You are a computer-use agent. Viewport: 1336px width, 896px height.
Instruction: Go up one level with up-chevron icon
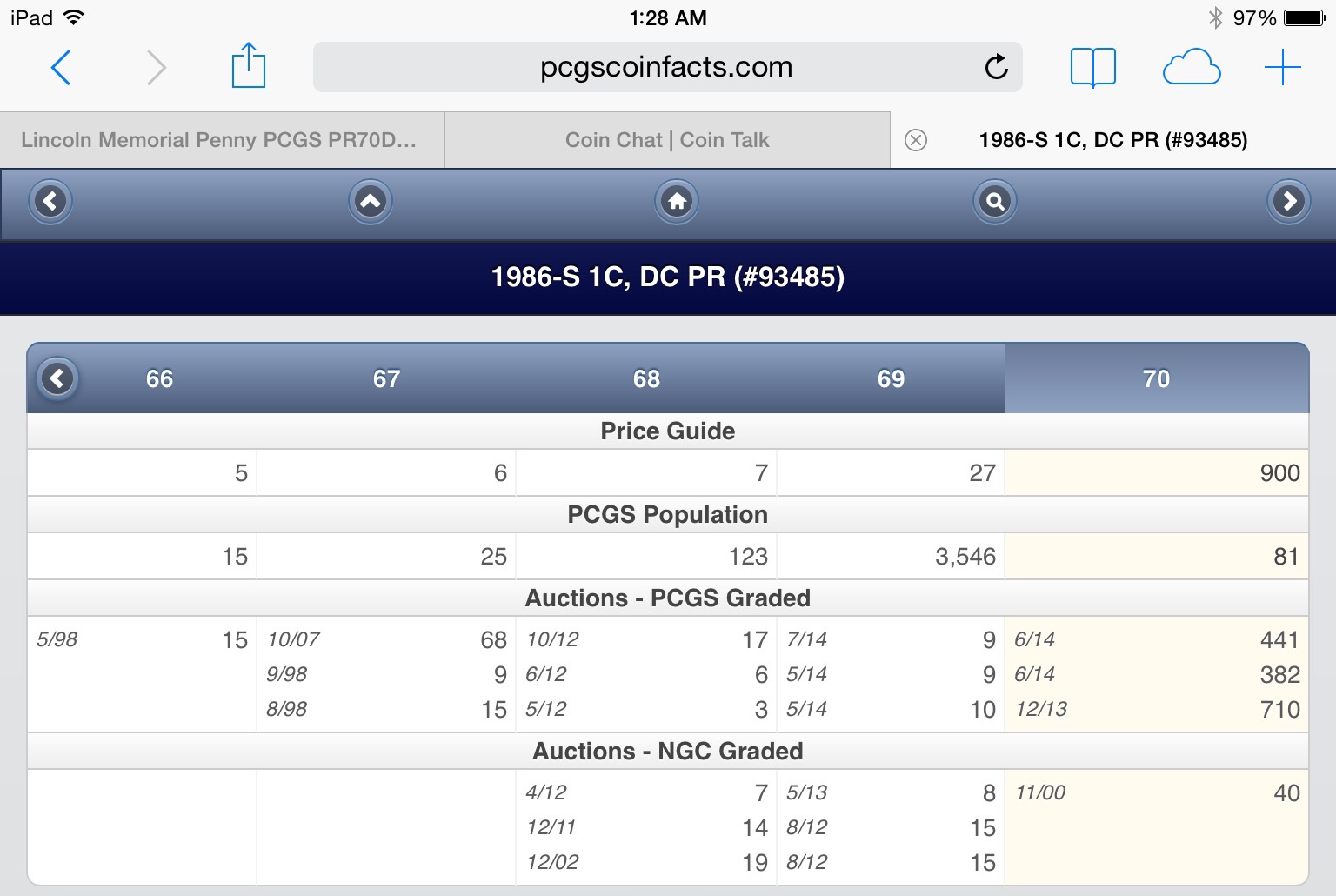[x=371, y=202]
